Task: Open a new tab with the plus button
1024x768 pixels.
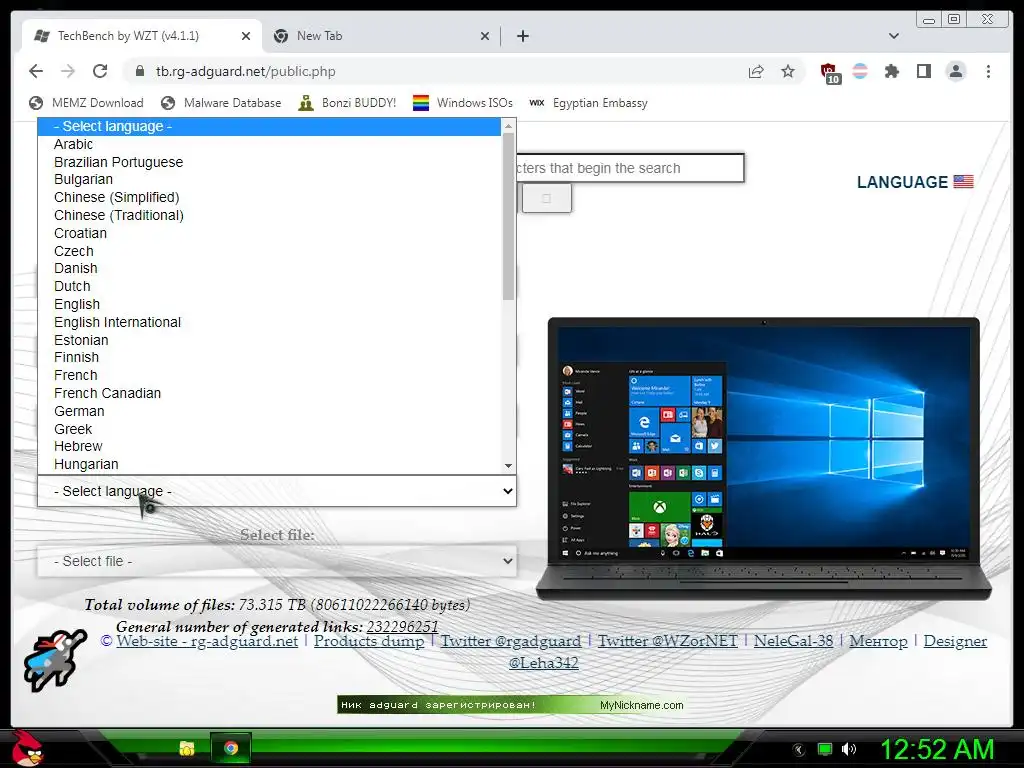Action: (x=522, y=36)
